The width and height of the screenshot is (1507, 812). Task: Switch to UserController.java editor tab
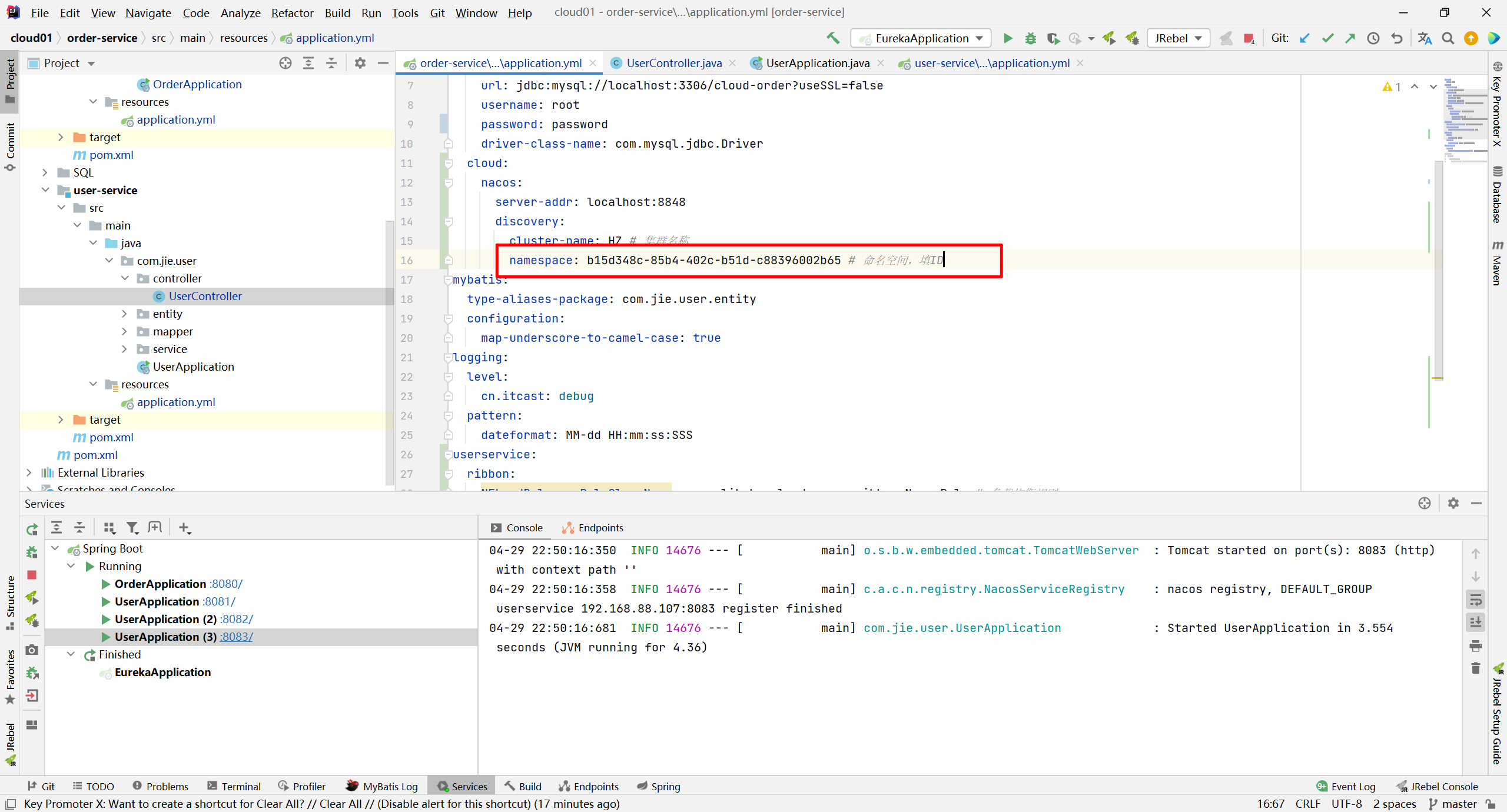point(673,63)
